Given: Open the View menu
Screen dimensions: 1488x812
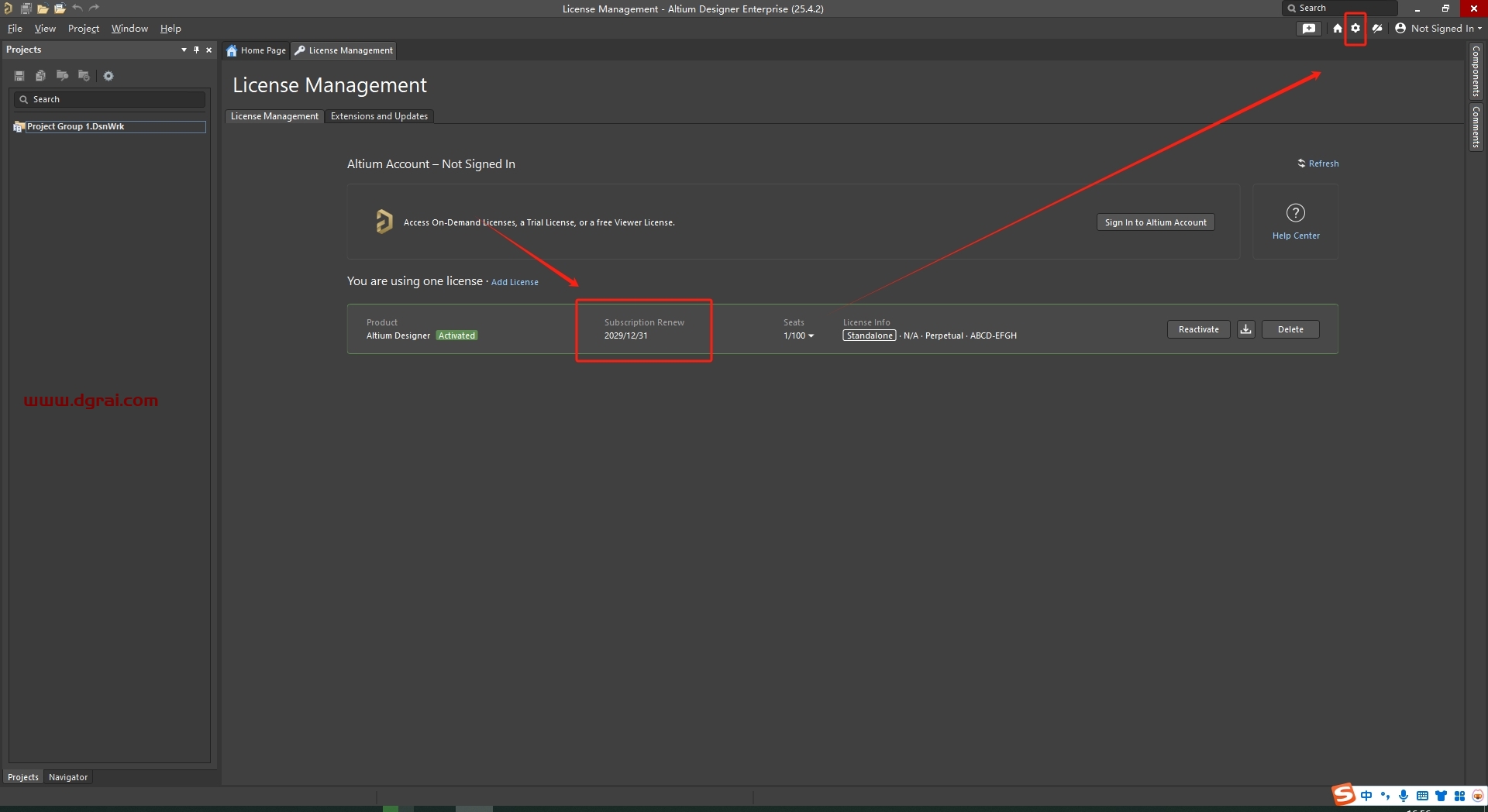Looking at the screenshot, I should (x=45, y=28).
